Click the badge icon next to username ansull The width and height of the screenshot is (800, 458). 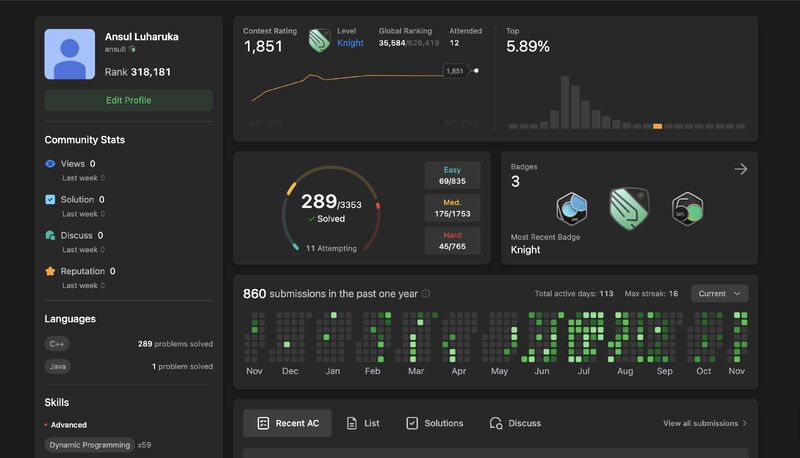click(132, 49)
